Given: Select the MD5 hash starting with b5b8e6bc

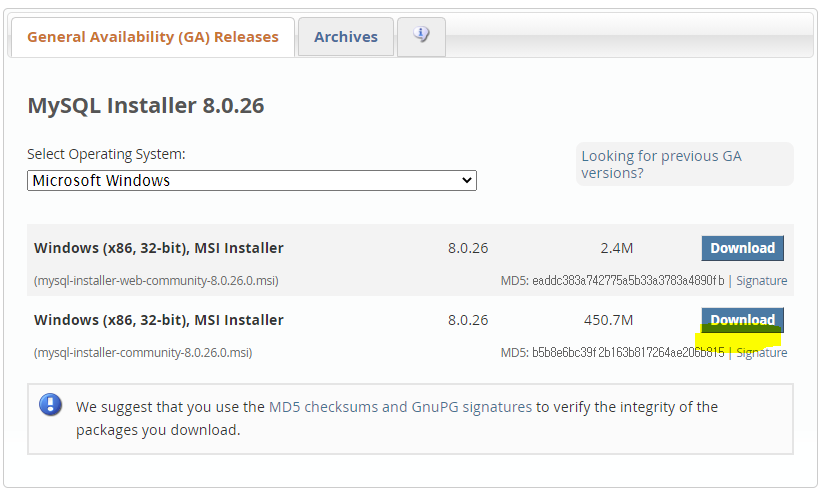Looking at the screenshot, I should click(628, 353).
